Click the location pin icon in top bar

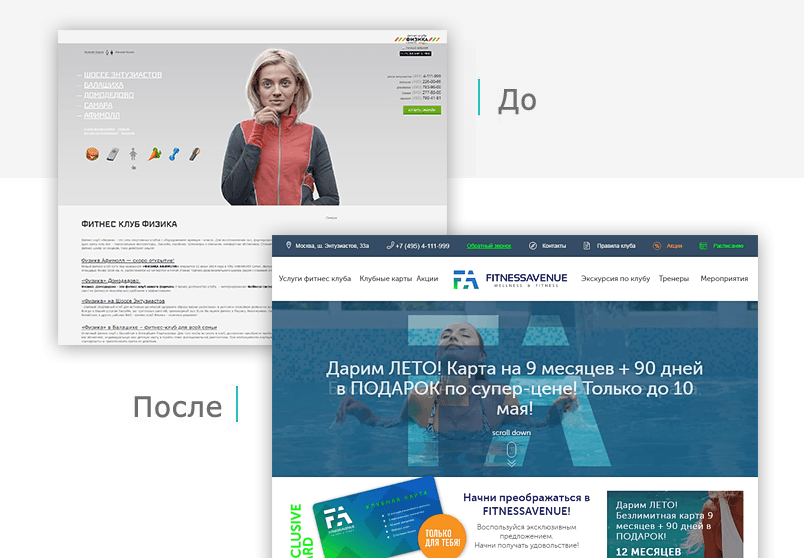288,246
